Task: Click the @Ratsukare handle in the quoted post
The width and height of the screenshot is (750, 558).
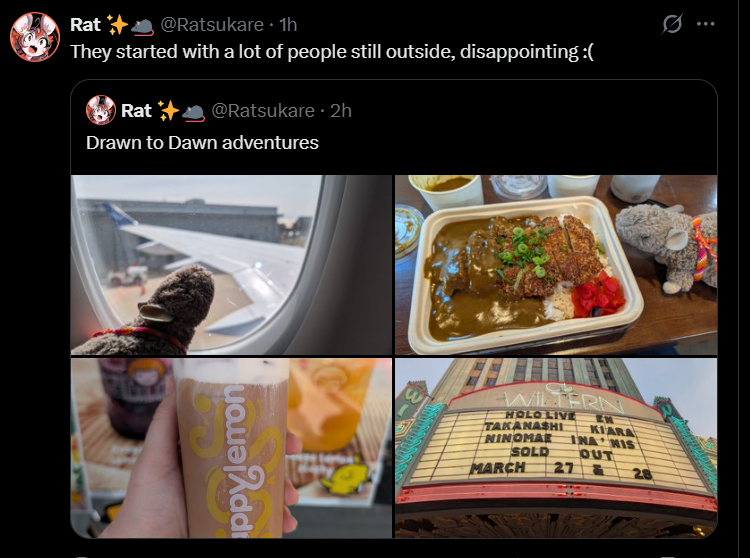Action: click(x=263, y=110)
